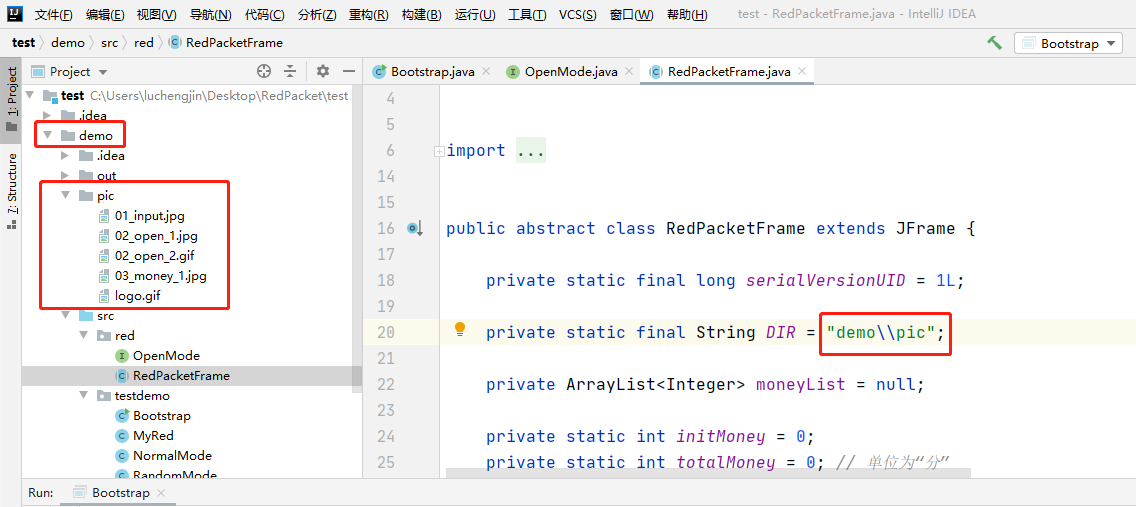Click the editor horizontal scrollbar
Screen dimensions: 1136x507
coord(708,474)
